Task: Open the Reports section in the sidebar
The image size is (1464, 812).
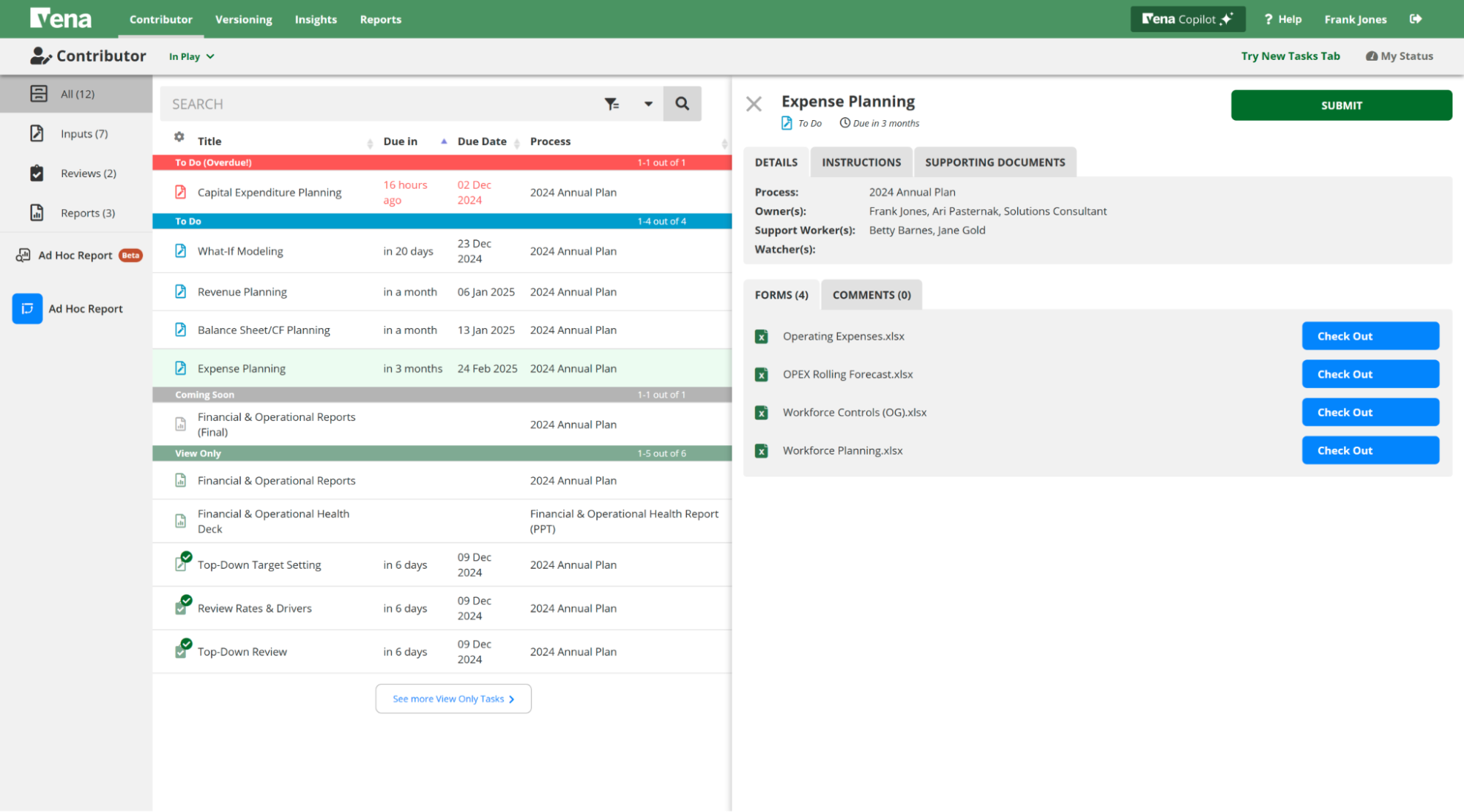Action: click(x=87, y=212)
